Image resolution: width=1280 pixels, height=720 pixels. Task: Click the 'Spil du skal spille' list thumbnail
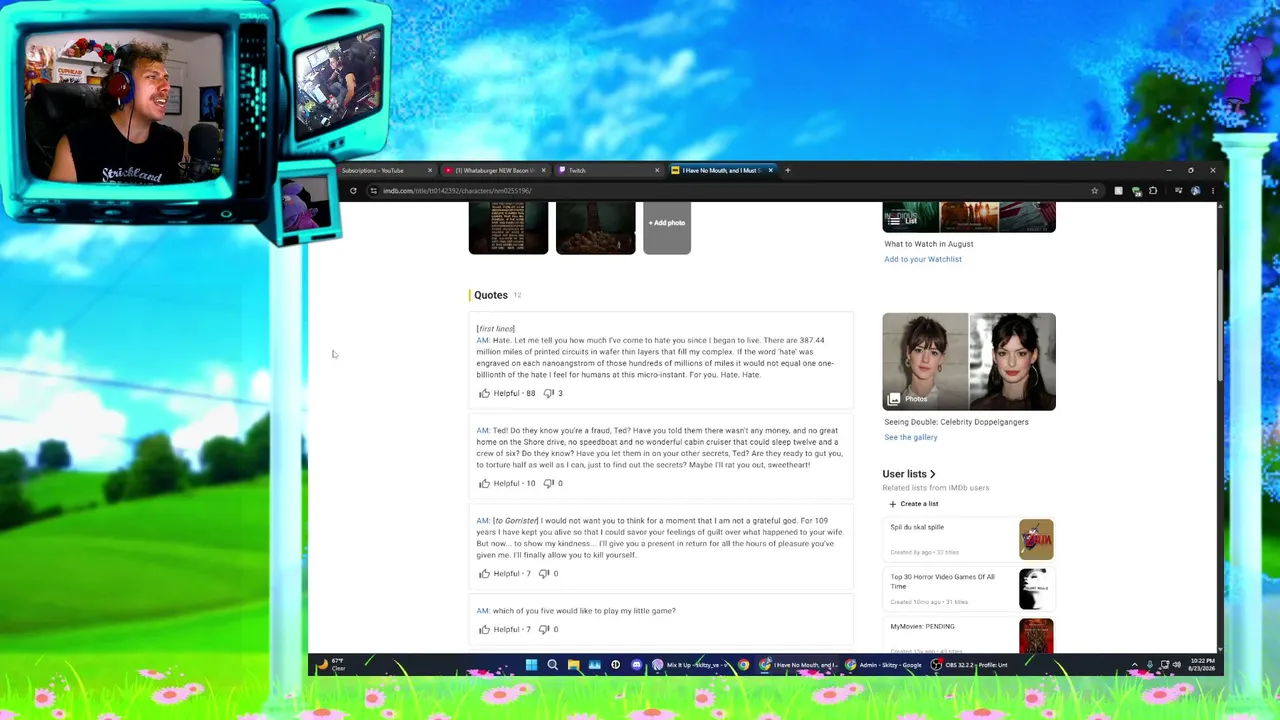(x=1036, y=539)
